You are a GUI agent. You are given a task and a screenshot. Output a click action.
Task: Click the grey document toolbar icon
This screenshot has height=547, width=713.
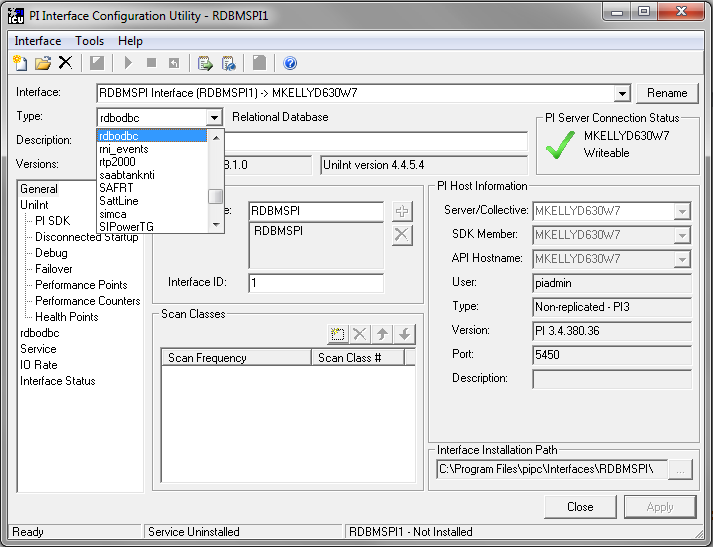(x=259, y=63)
